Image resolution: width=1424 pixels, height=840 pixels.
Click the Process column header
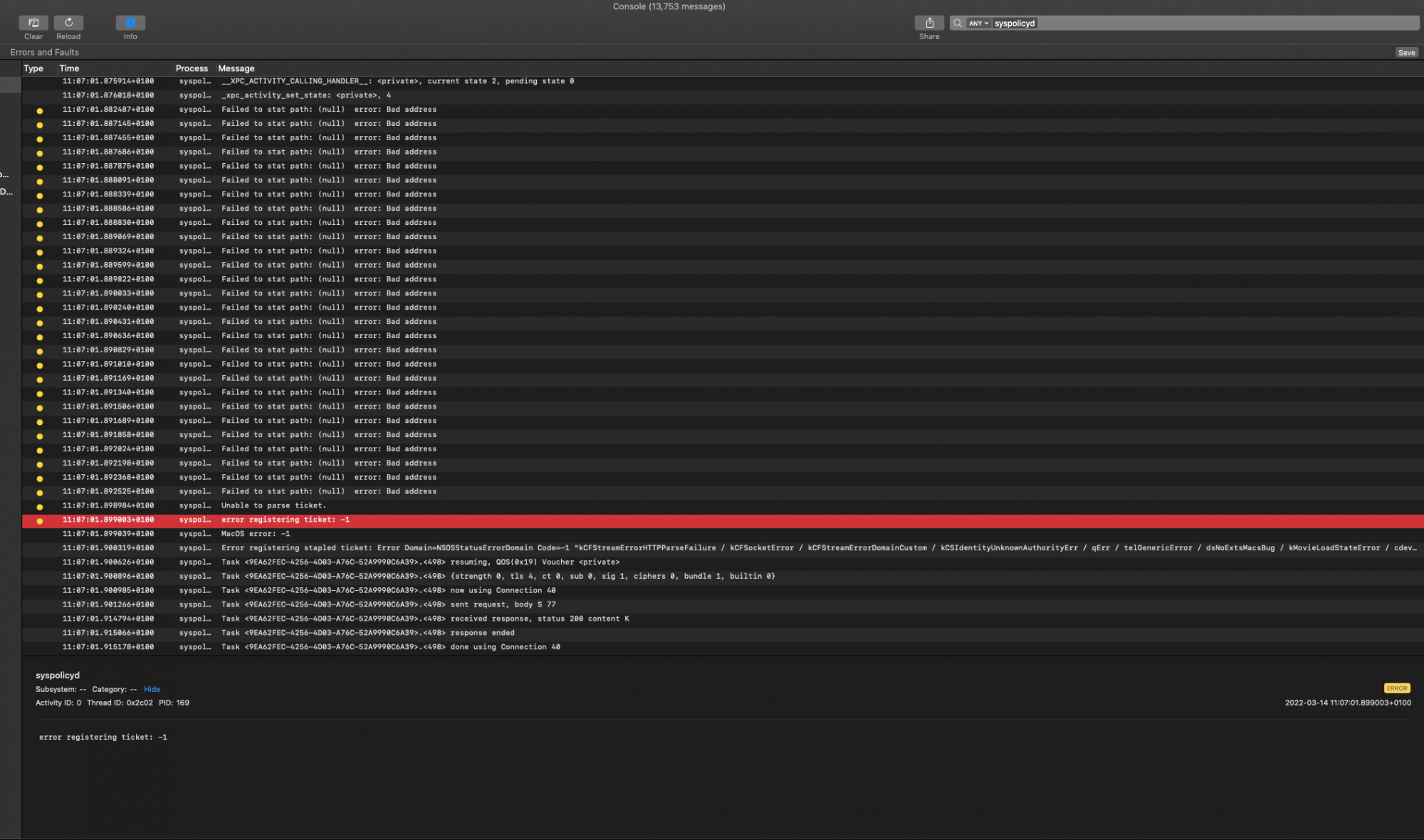[192, 68]
